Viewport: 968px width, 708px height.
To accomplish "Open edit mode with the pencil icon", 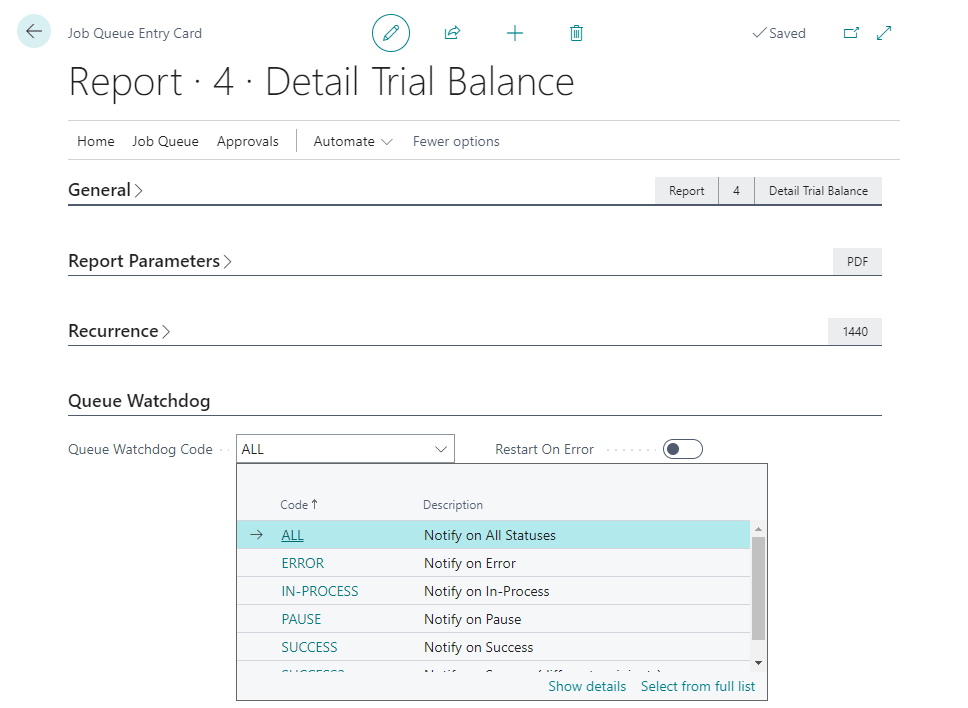I will [391, 32].
